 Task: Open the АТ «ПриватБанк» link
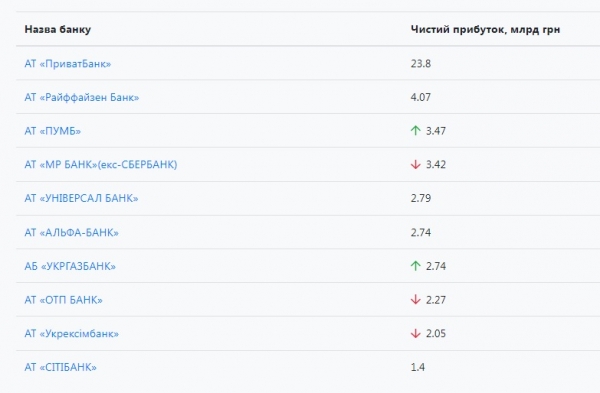pos(68,64)
